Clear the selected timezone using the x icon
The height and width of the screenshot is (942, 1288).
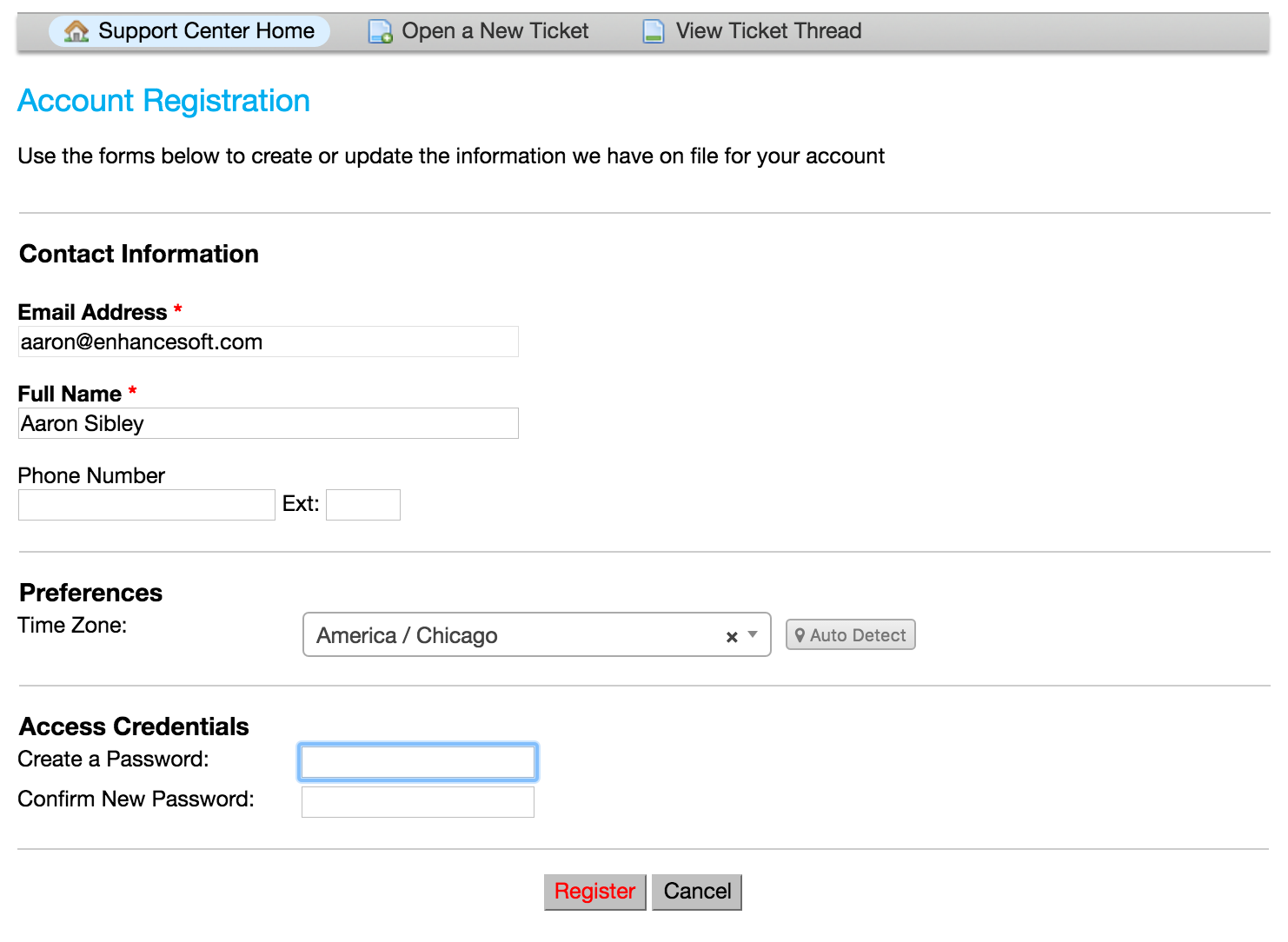click(x=730, y=637)
